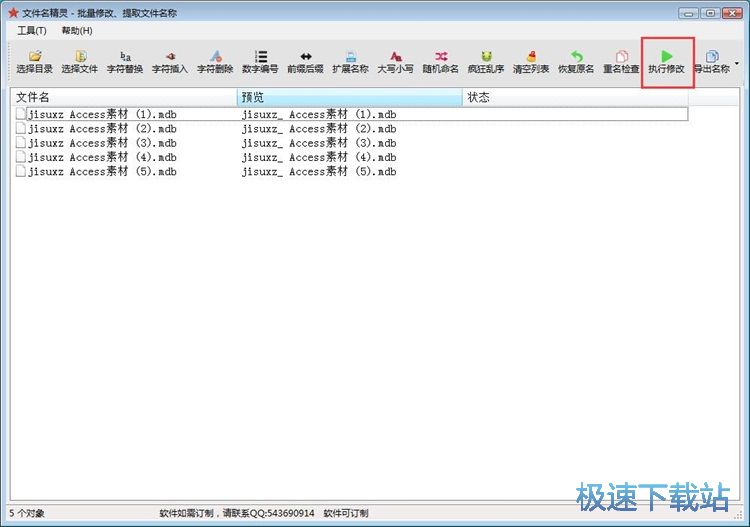Open the 字符删除 delete tool
Image resolution: width=750 pixels, height=527 pixels.
(215, 62)
